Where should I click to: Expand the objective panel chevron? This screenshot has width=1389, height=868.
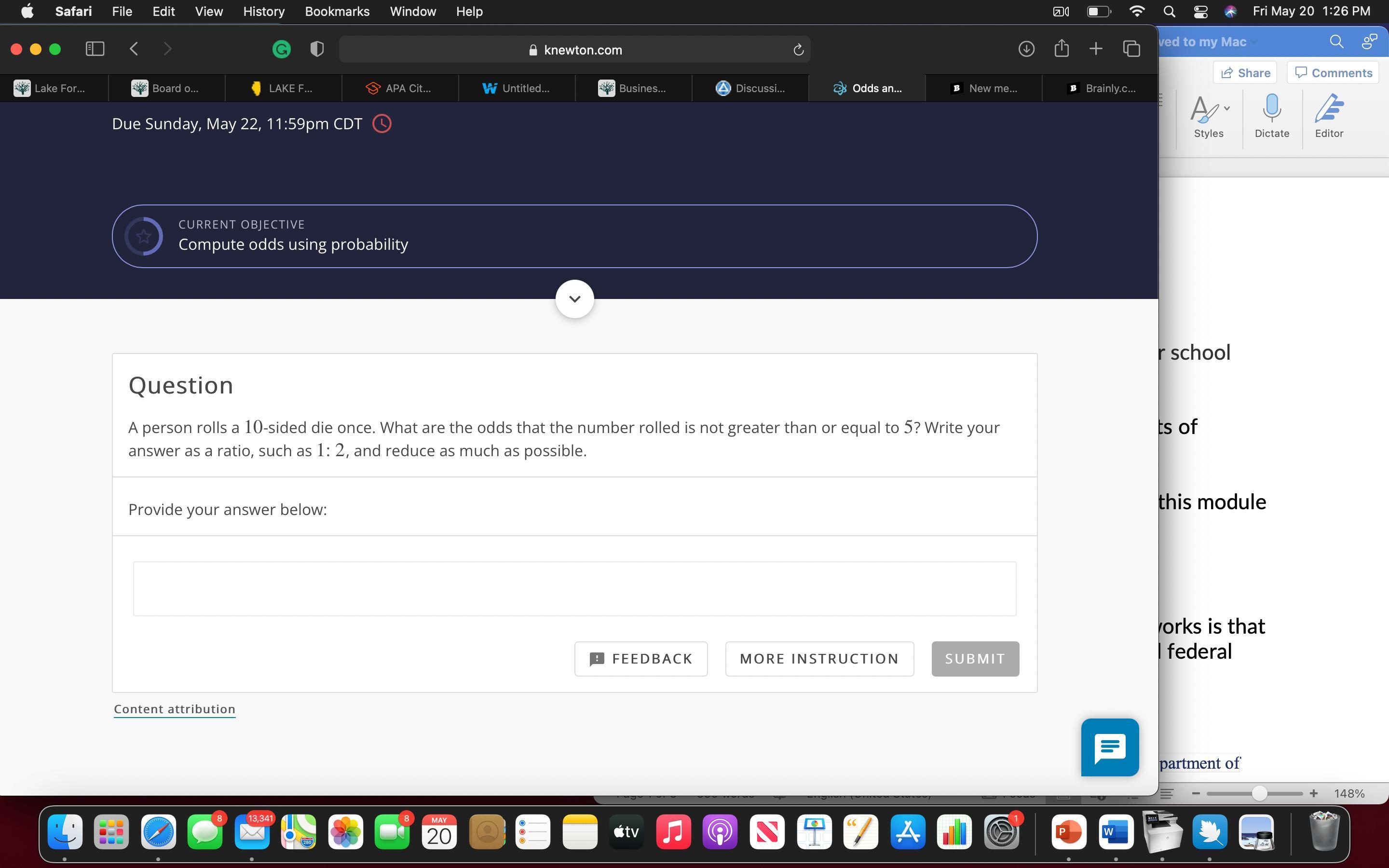click(574, 299)
